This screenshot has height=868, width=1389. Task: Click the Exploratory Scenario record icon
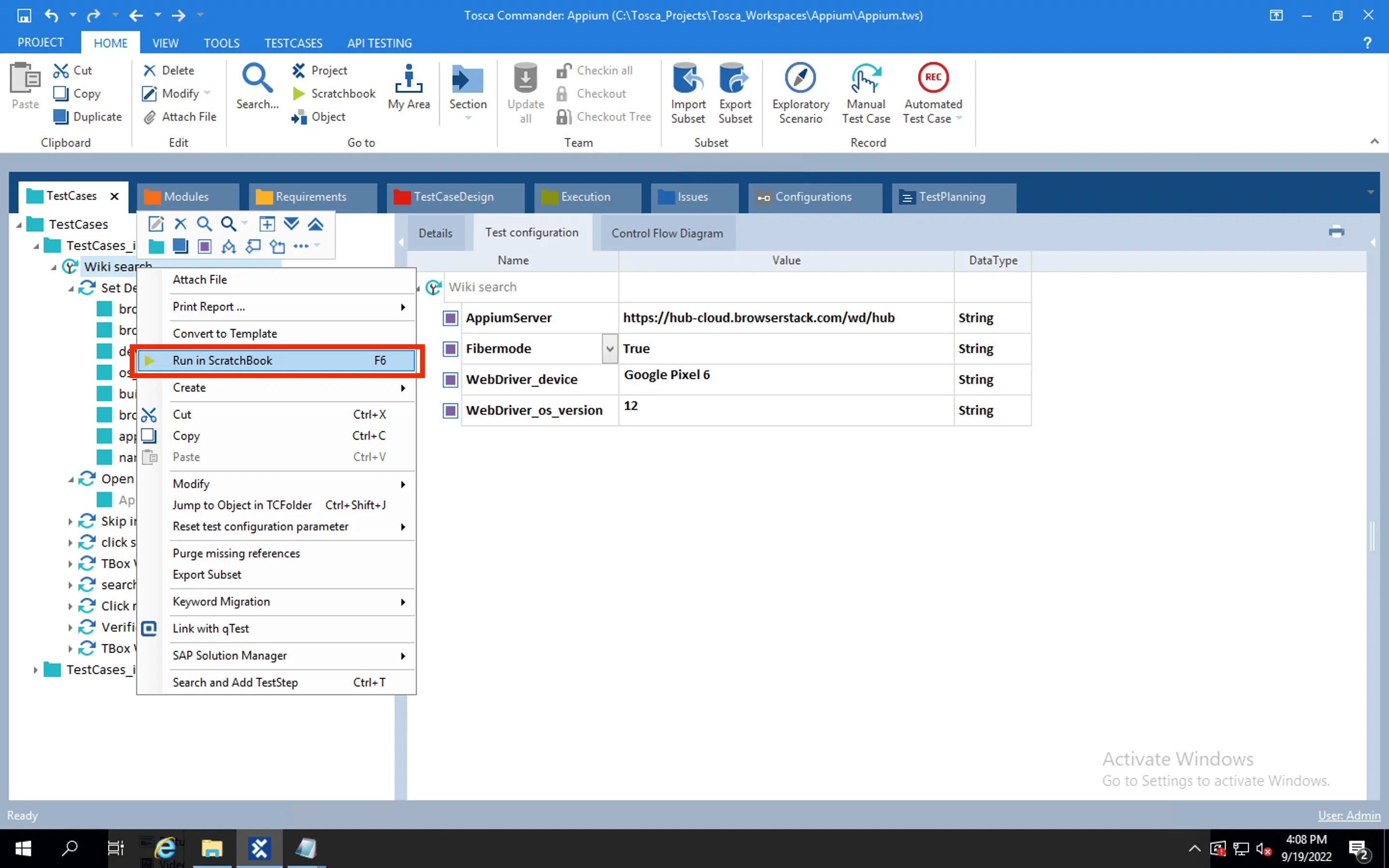[800, 79]
